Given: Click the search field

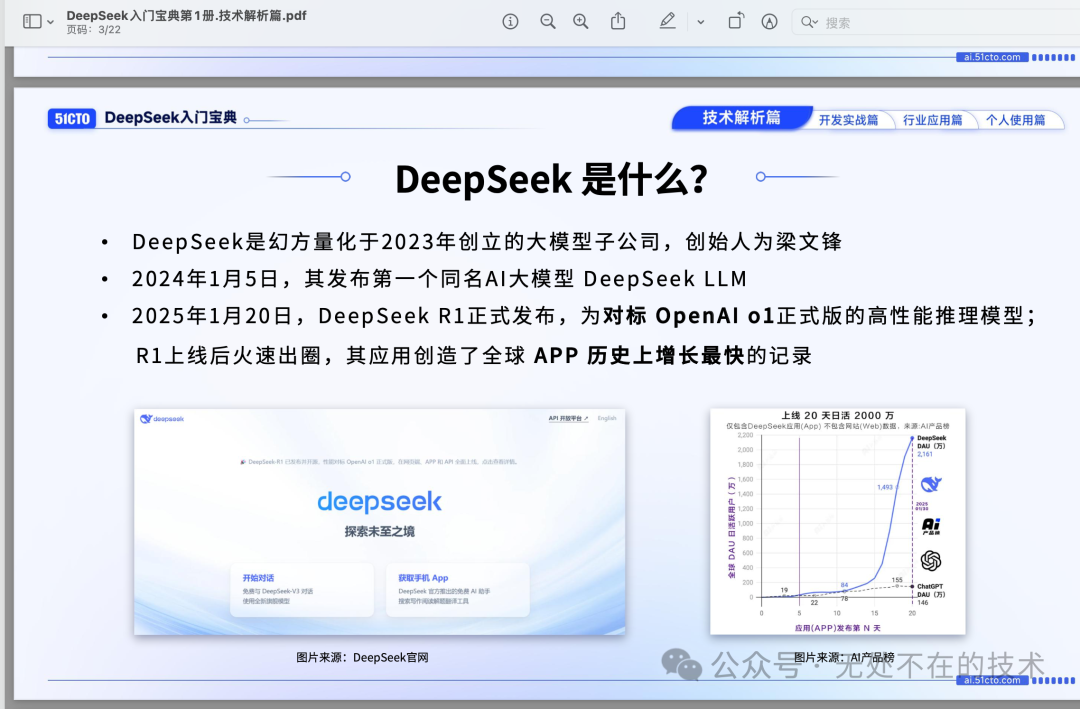Looking at the screenshot, I should [937, 23].
